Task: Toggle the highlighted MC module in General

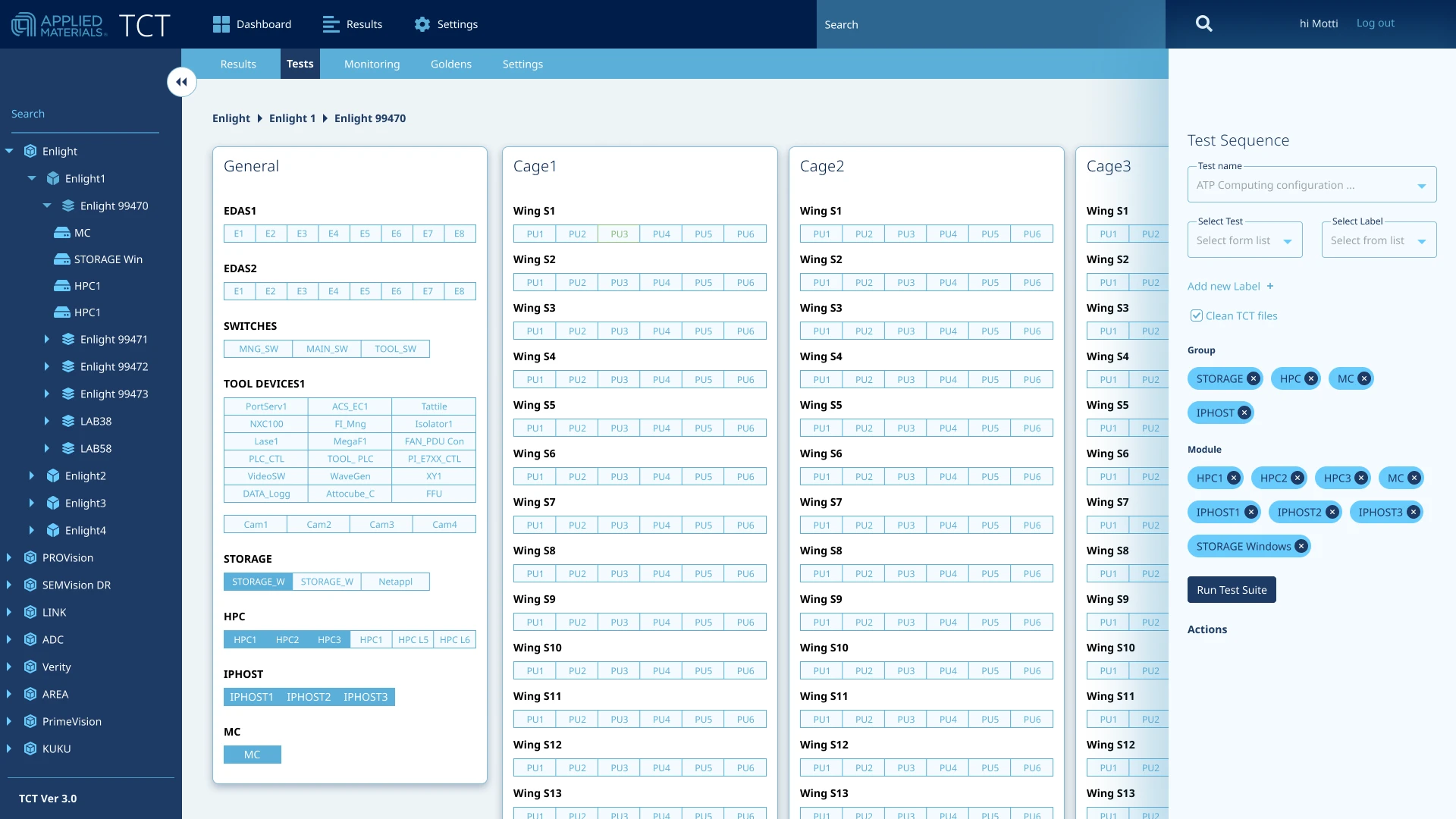Action: (252, 755)
